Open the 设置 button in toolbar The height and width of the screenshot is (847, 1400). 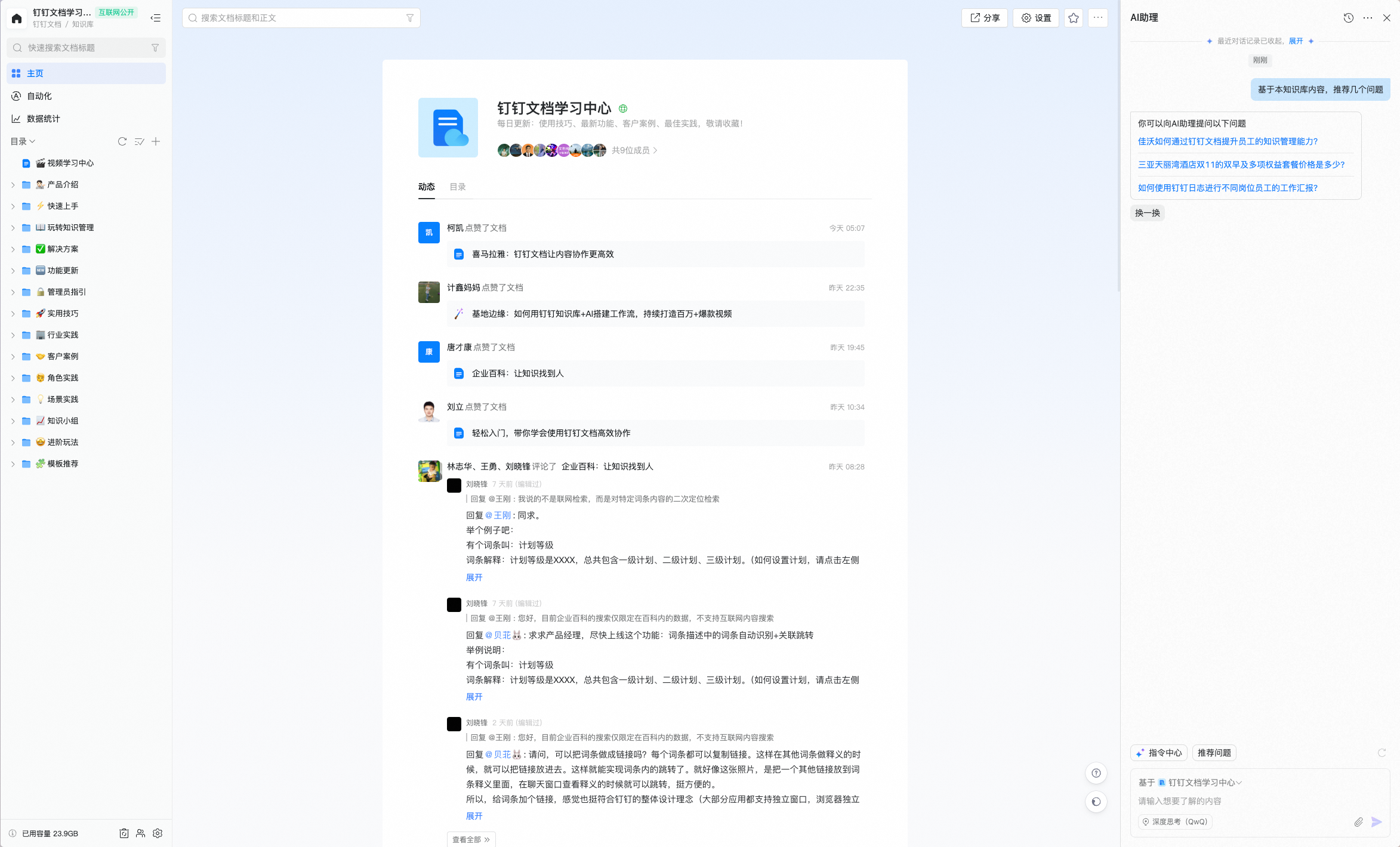click(1036, 18)
